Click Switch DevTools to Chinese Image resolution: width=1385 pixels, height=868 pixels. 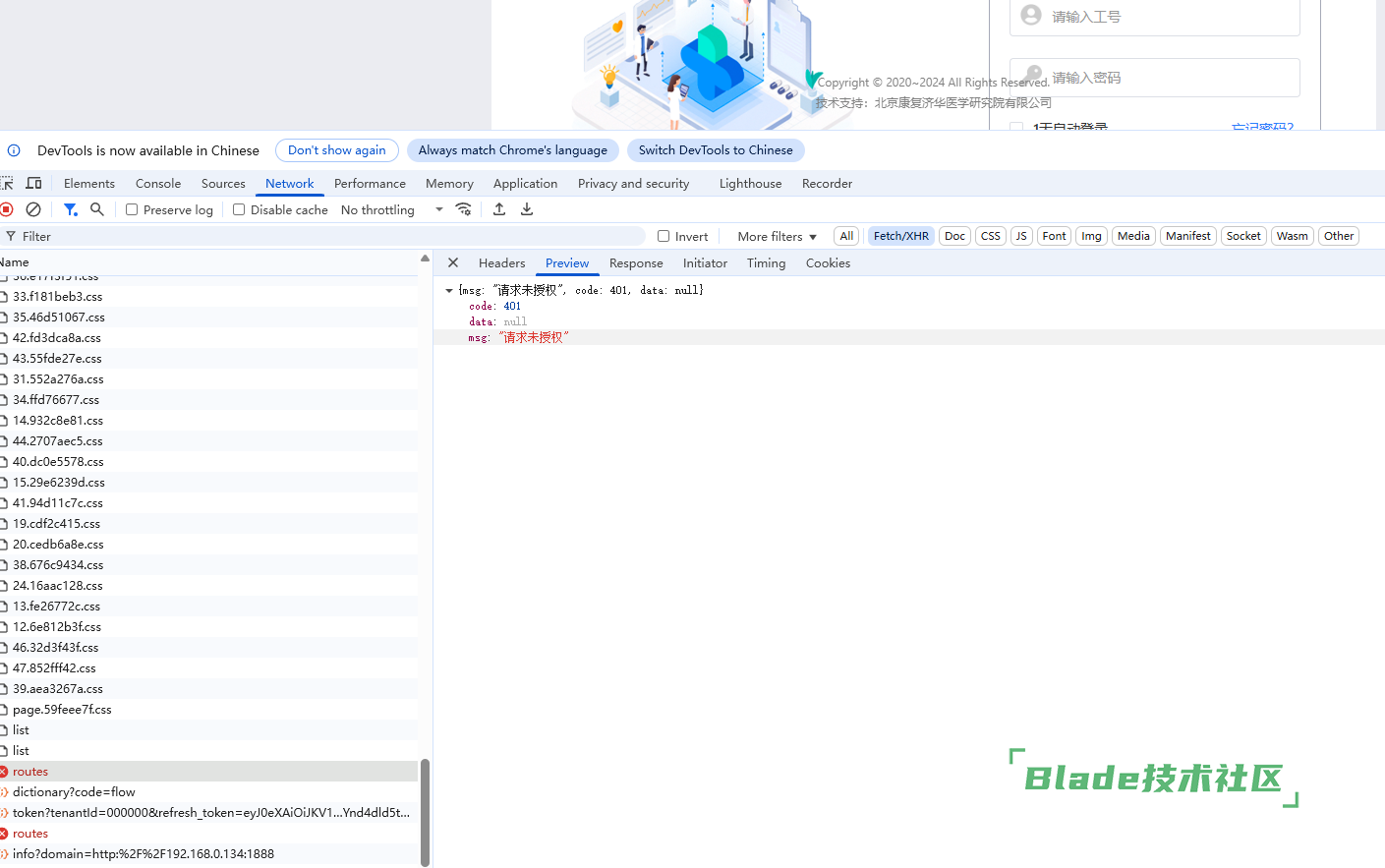click(x=716, y=150)
